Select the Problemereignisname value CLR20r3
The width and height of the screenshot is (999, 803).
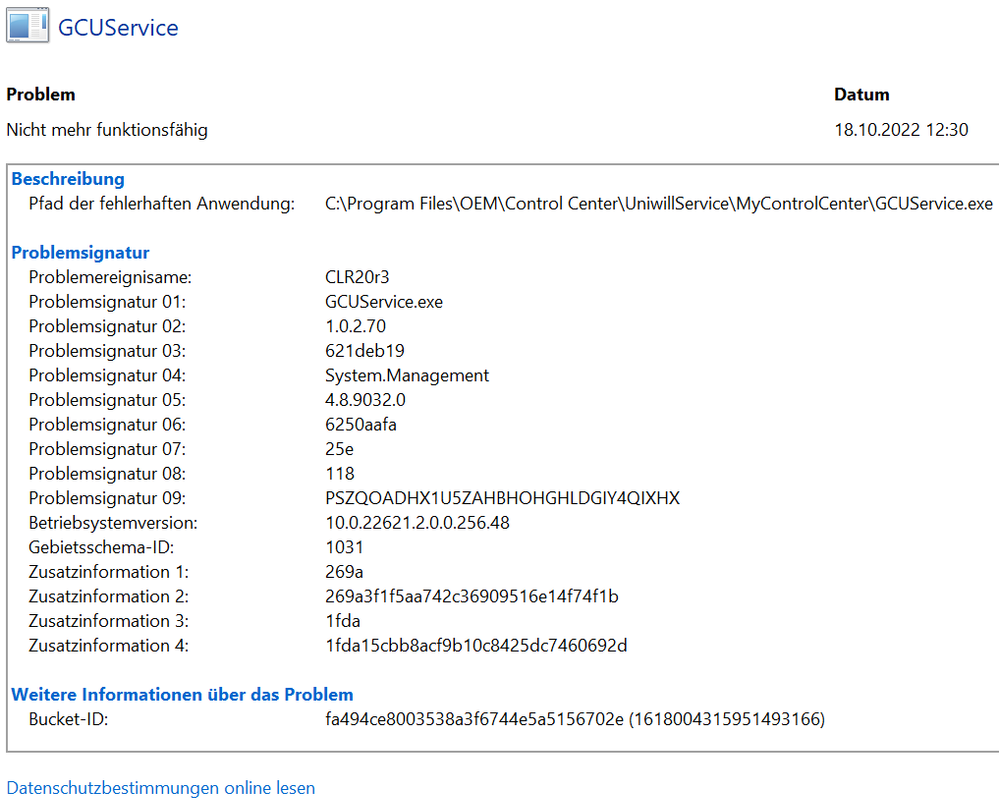click(355, 277)
